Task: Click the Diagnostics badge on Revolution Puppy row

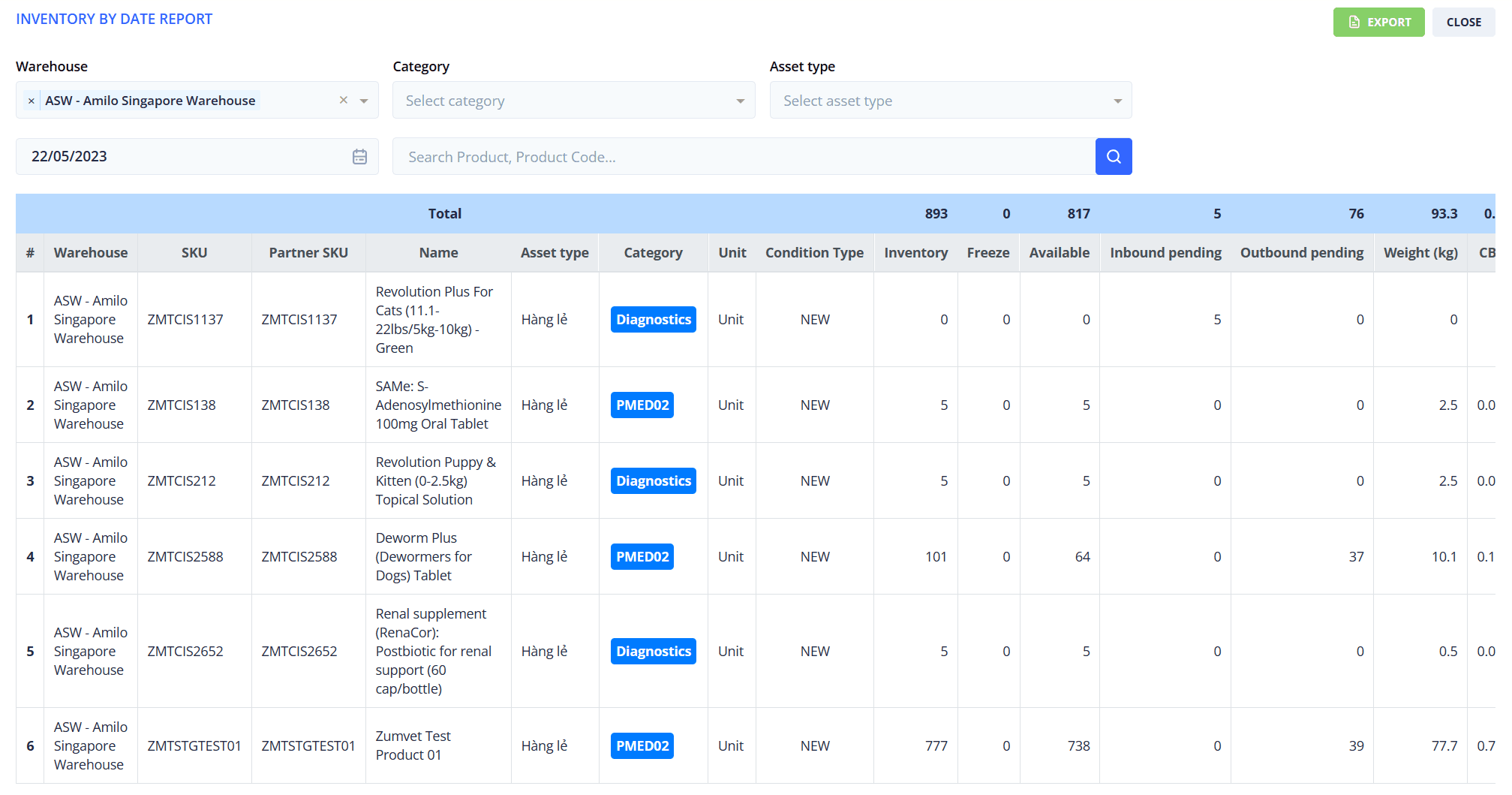Action: (x=653, y=480)
